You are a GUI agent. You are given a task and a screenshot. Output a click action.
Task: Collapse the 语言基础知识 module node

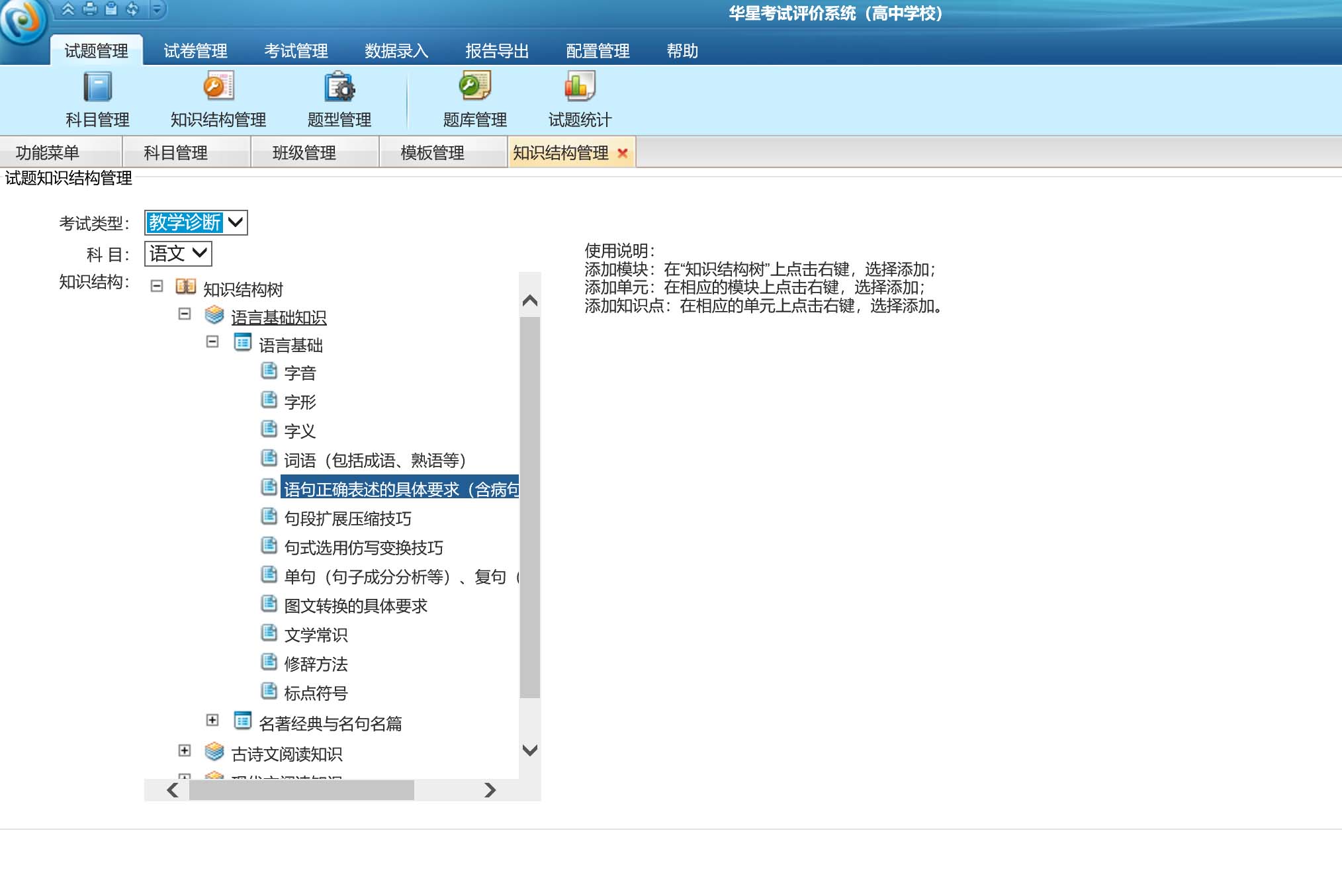pyautogui.click(x=185, y=314)
